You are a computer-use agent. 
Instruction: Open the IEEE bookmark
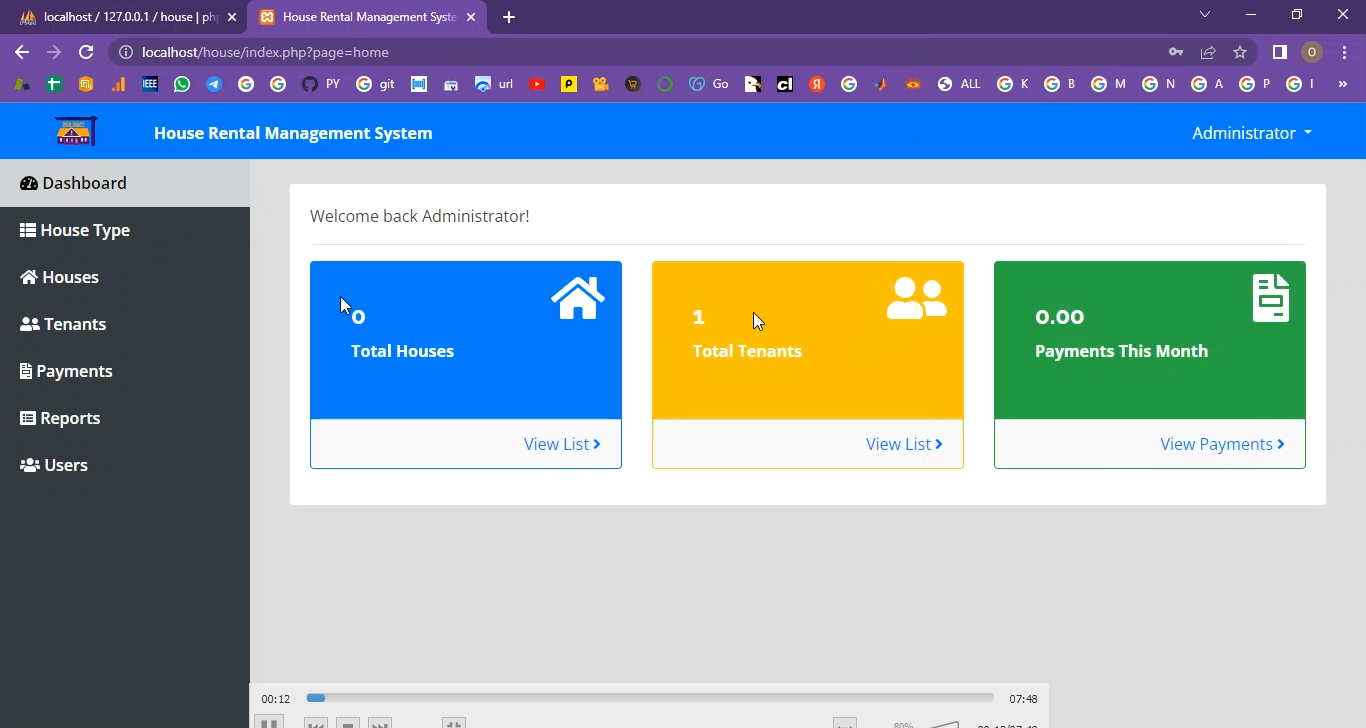(150, 84)
